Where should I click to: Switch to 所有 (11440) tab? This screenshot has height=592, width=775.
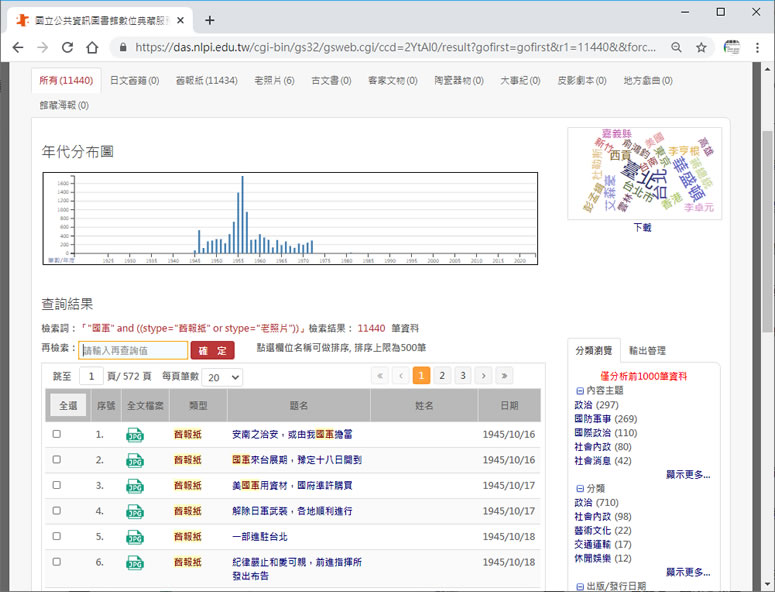click(x=66, y=81)
